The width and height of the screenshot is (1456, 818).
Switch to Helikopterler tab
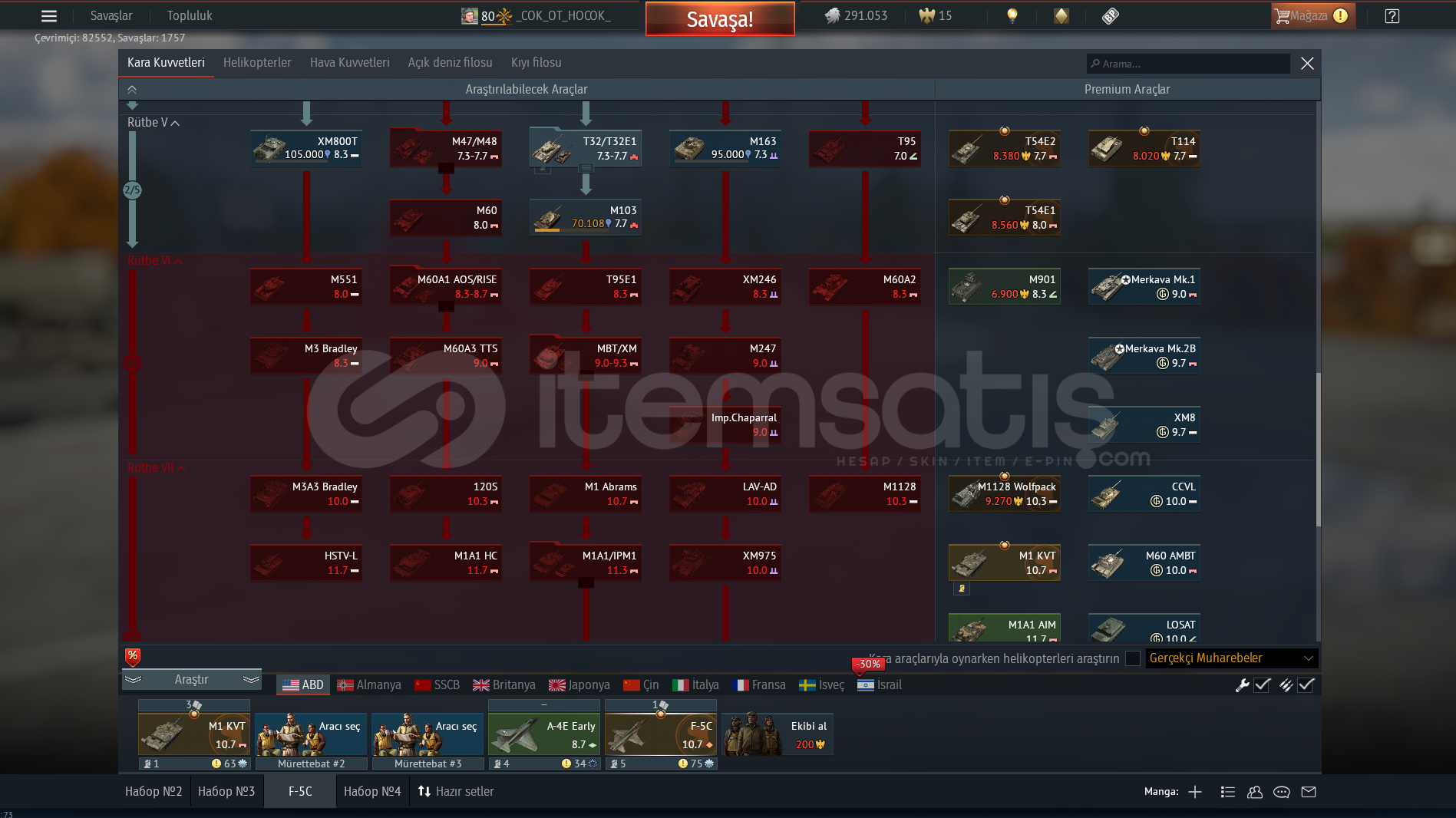click(x=257, y=63)
